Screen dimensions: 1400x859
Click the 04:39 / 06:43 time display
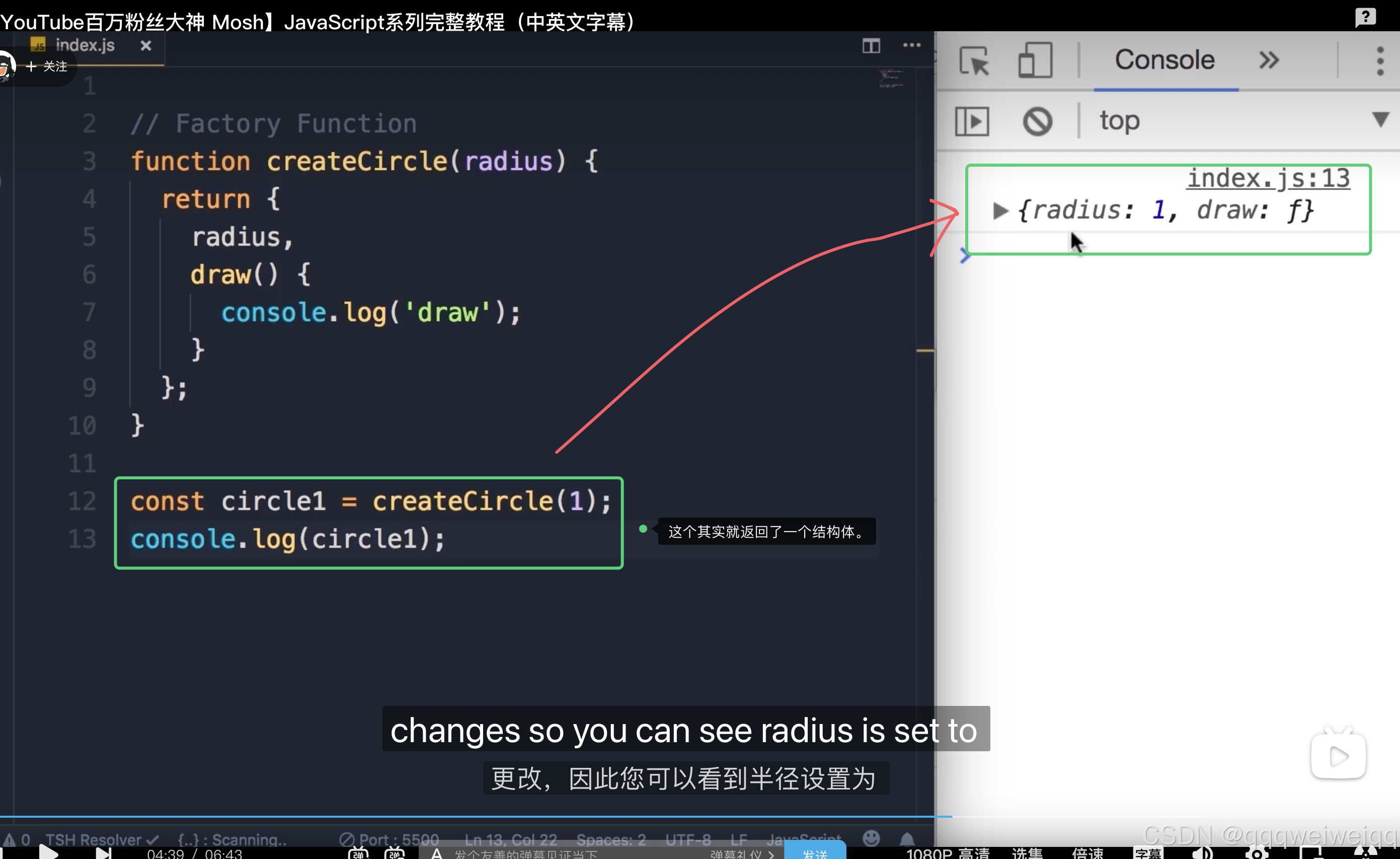[194, 853]
